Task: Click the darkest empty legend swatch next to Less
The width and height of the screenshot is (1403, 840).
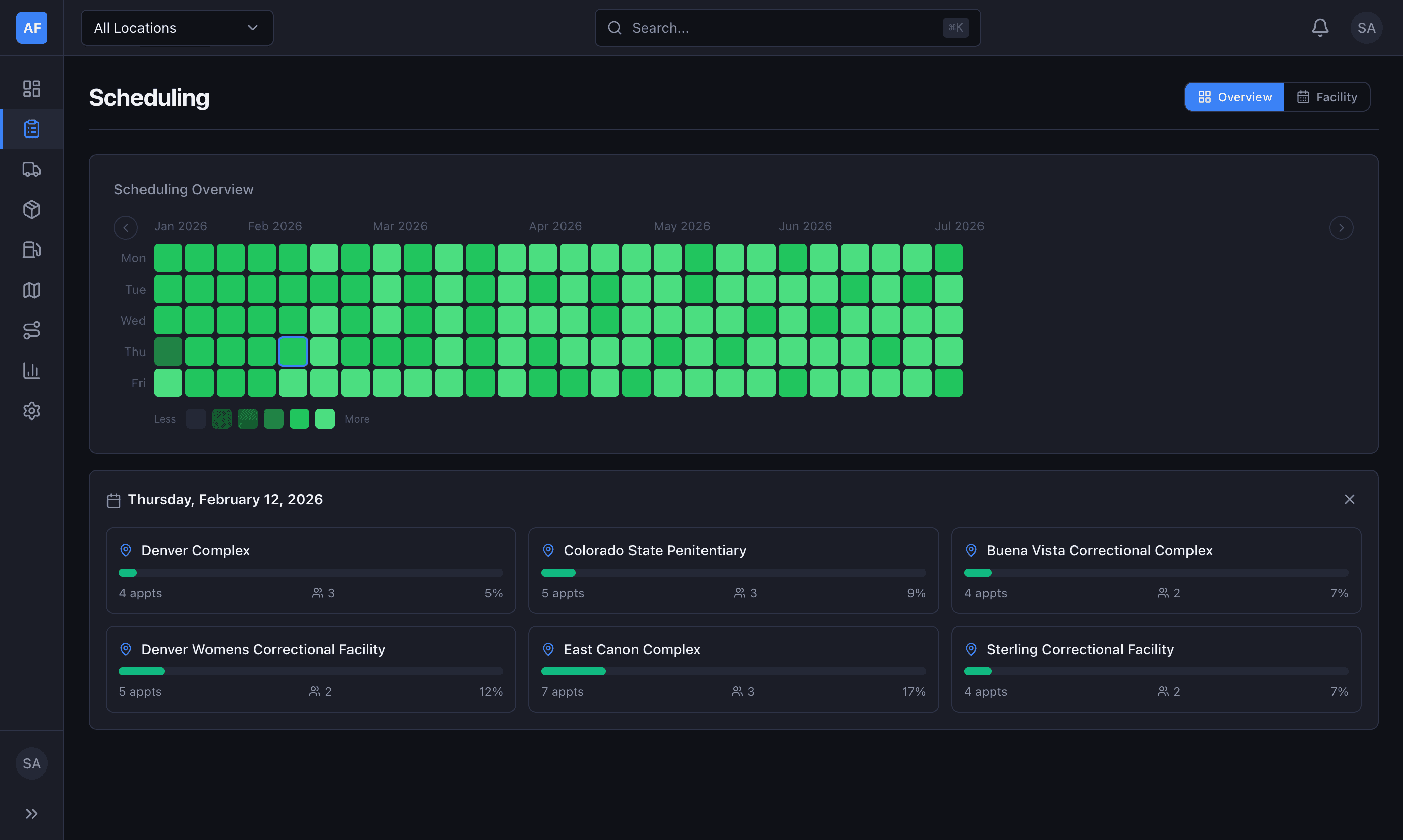Action: [196, 419]
